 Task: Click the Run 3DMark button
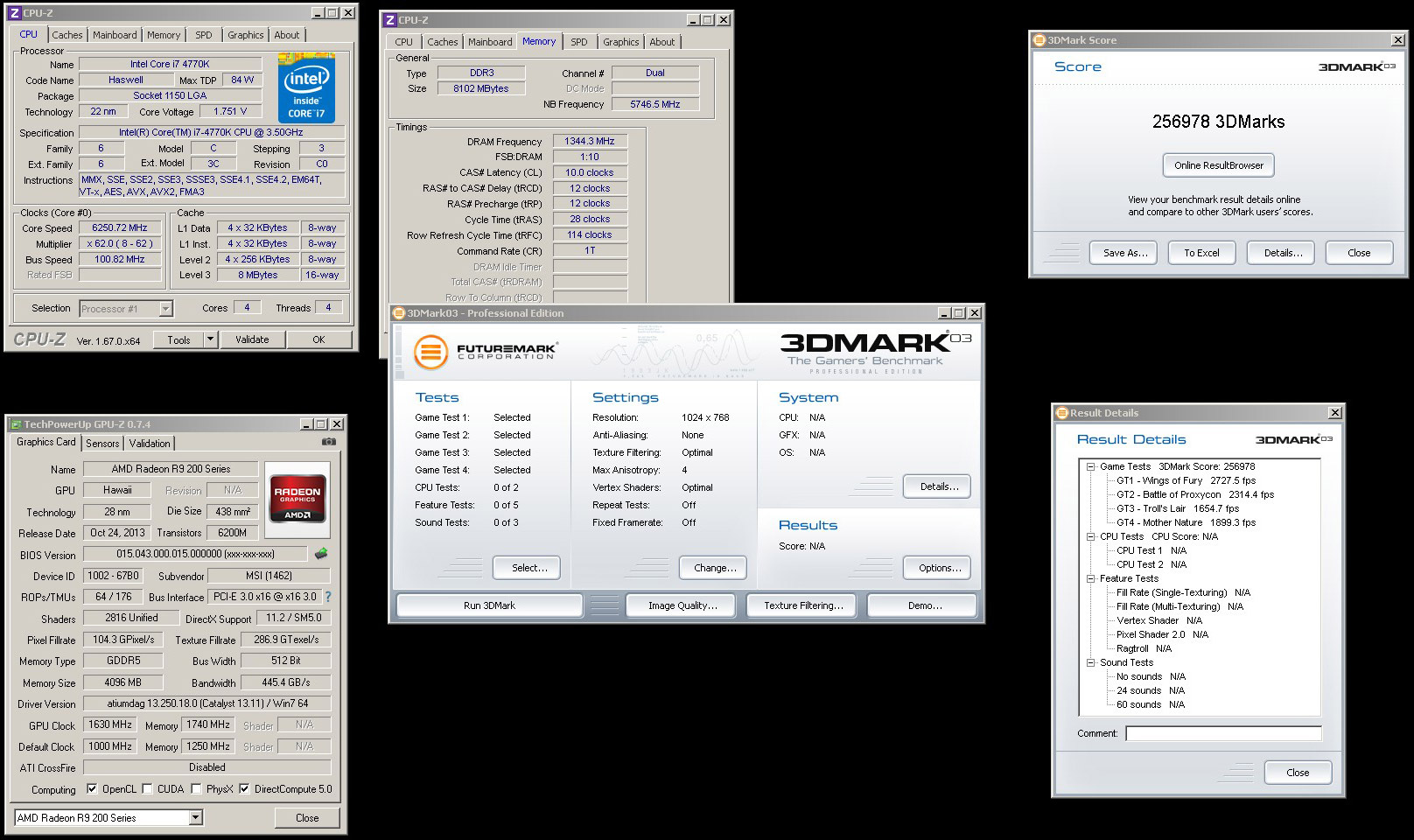point(489,605)
